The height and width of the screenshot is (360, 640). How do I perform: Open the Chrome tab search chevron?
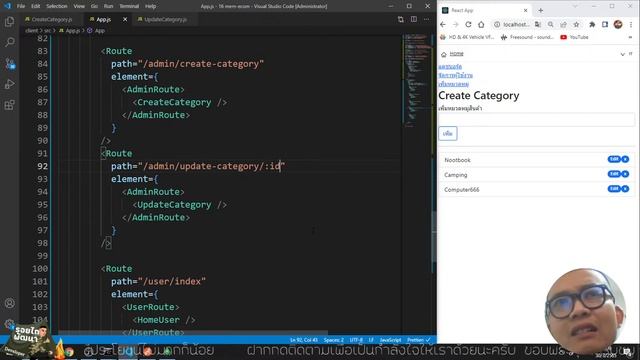coord(575,6)
